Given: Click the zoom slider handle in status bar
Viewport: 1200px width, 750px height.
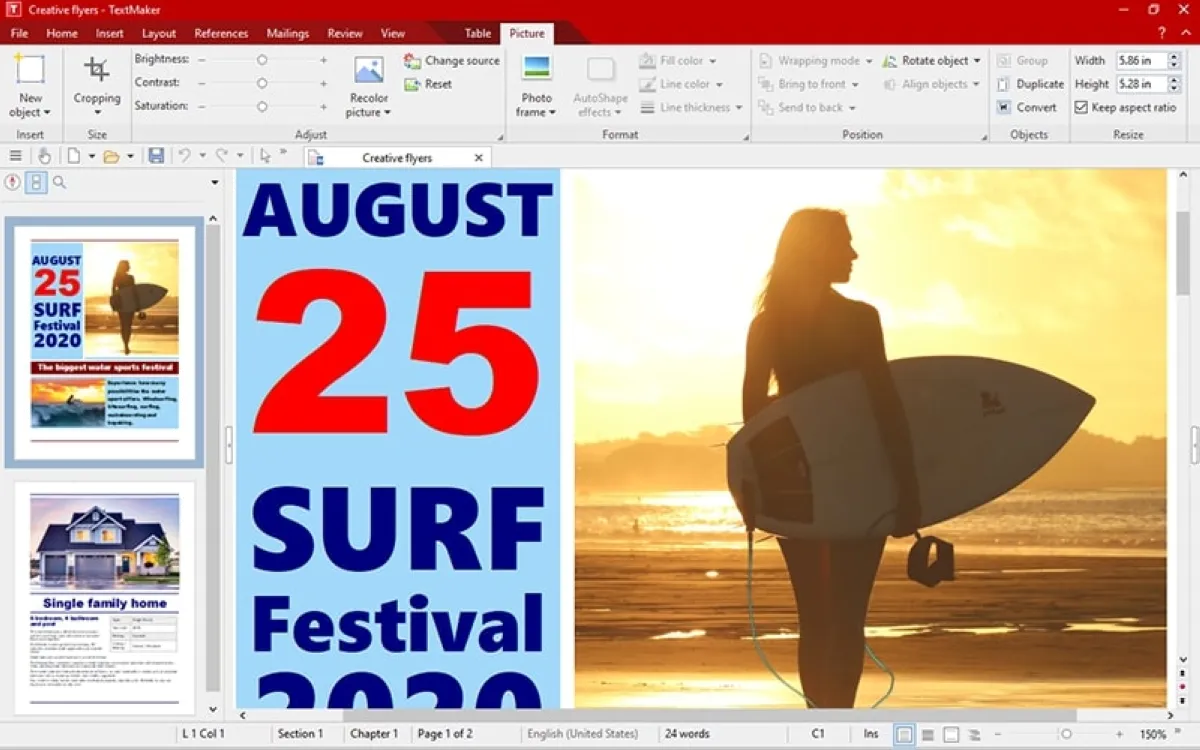Looking at the screenshot, I should click(1066, 734).
